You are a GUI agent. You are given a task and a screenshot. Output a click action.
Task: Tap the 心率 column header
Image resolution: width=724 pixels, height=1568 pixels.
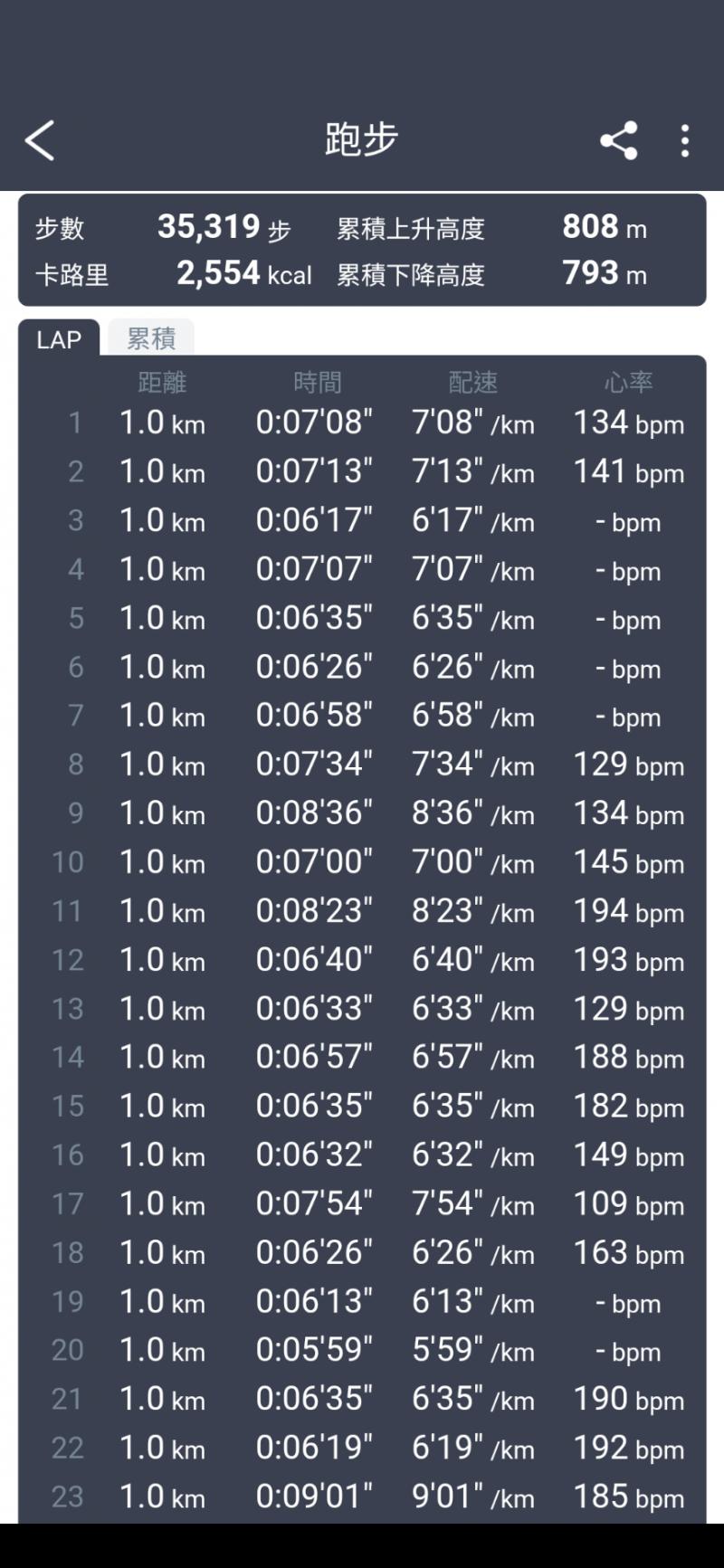coord(628,383)
